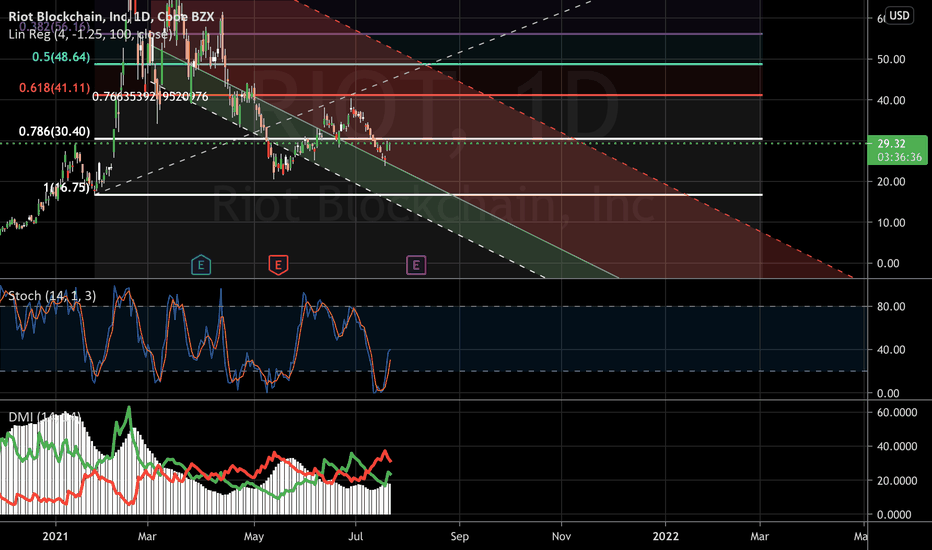
Task: Select the 0.786(30.40) Fibonacci level label
Action: pyautogui.click(x=55, y=131)
